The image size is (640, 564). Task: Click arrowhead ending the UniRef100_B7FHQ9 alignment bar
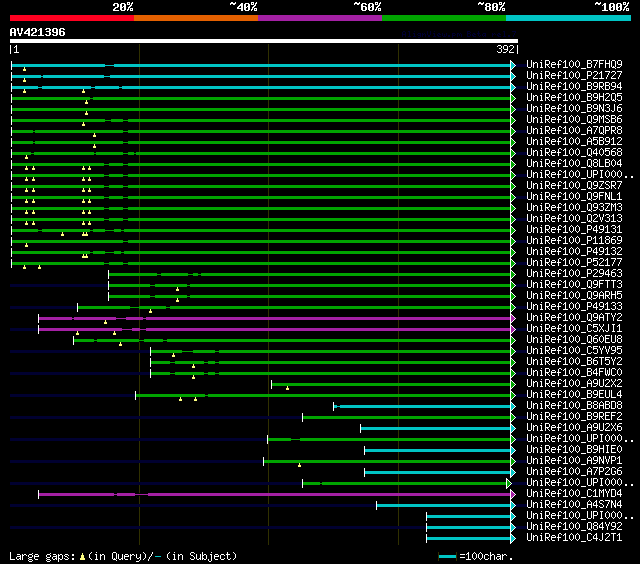point(513,64)
